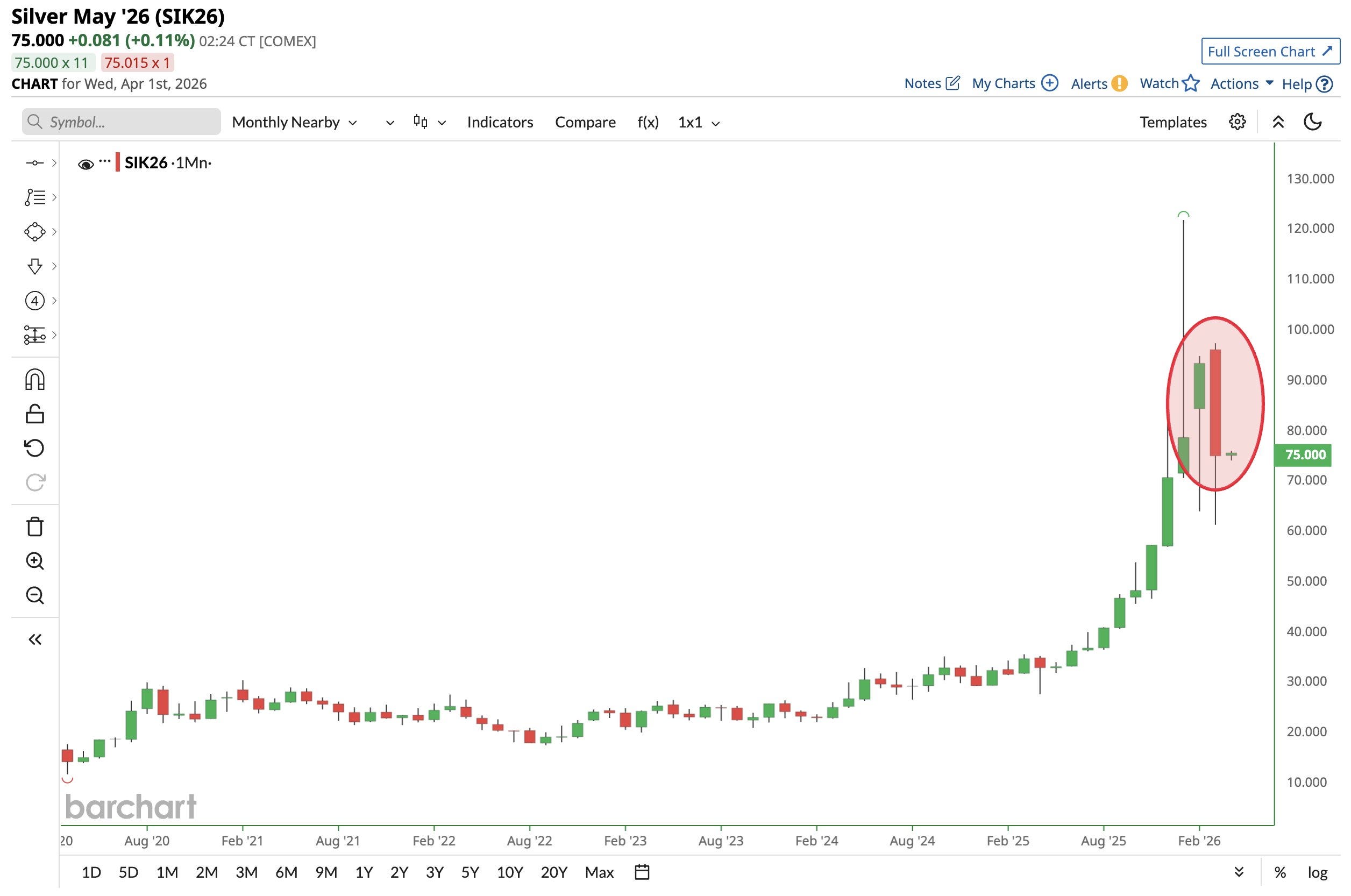Toggle percent scale on axis
The height and width of the screenshot is (896, 1351).
tap(1280, 872)
